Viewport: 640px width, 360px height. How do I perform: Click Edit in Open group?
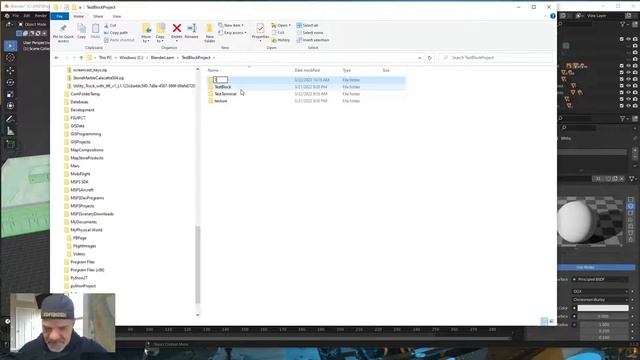[x=278, y=33]
